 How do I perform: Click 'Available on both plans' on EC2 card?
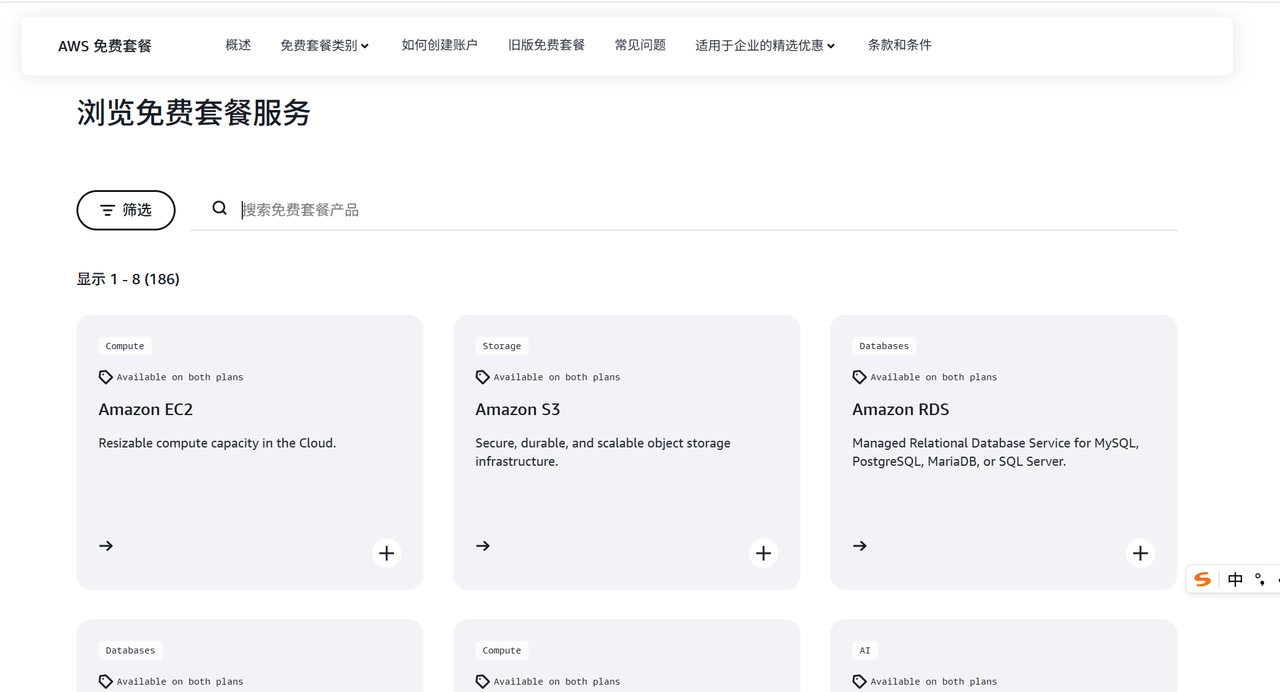pyautogui.click(x=180, y=377)
